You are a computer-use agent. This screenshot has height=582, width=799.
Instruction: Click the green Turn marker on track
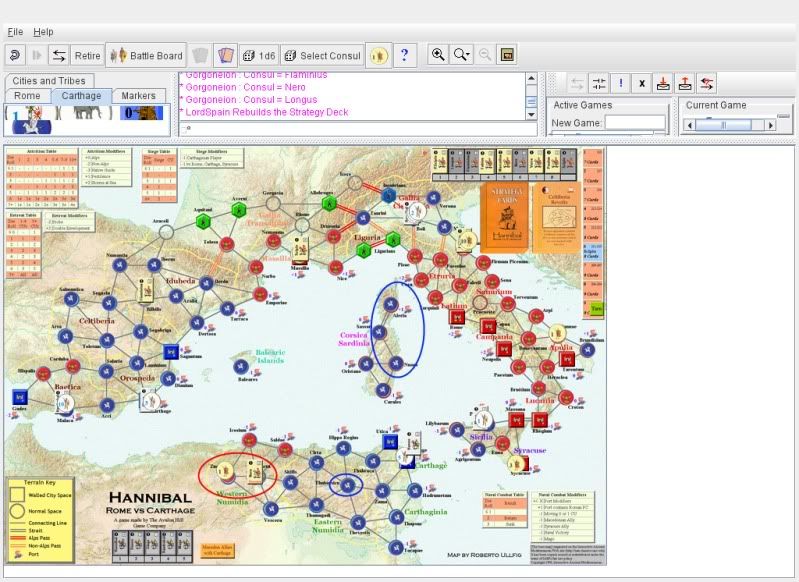coord(597,308)
